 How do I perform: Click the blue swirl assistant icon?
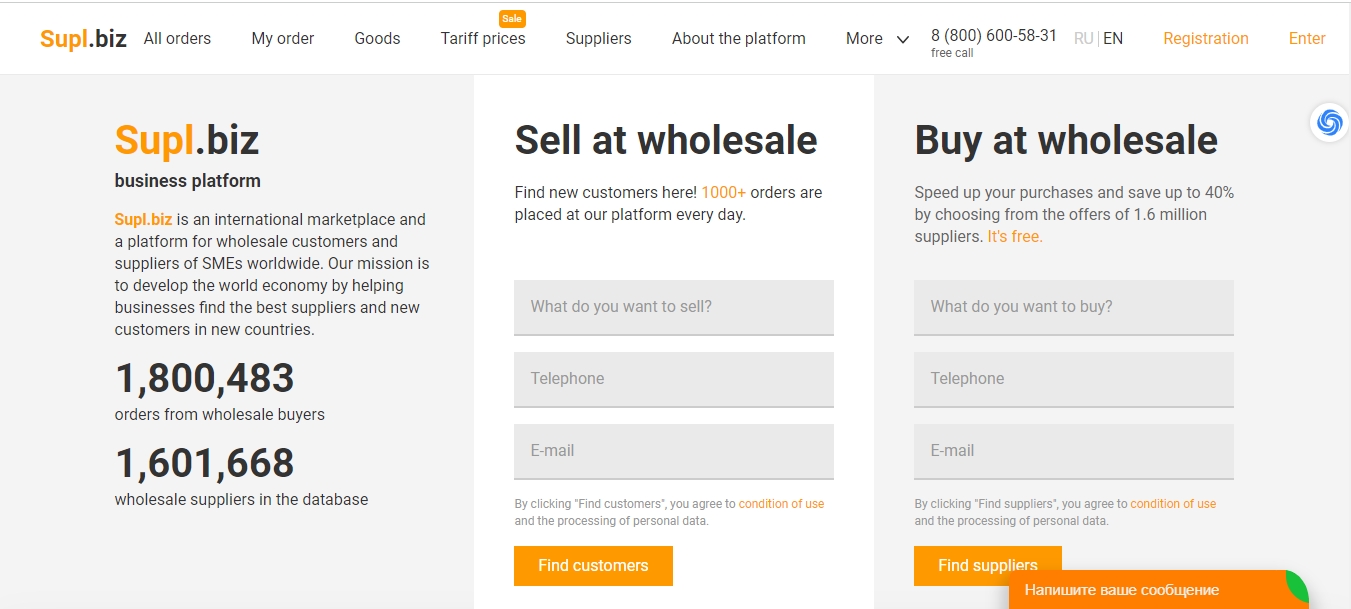point(1329,122)
